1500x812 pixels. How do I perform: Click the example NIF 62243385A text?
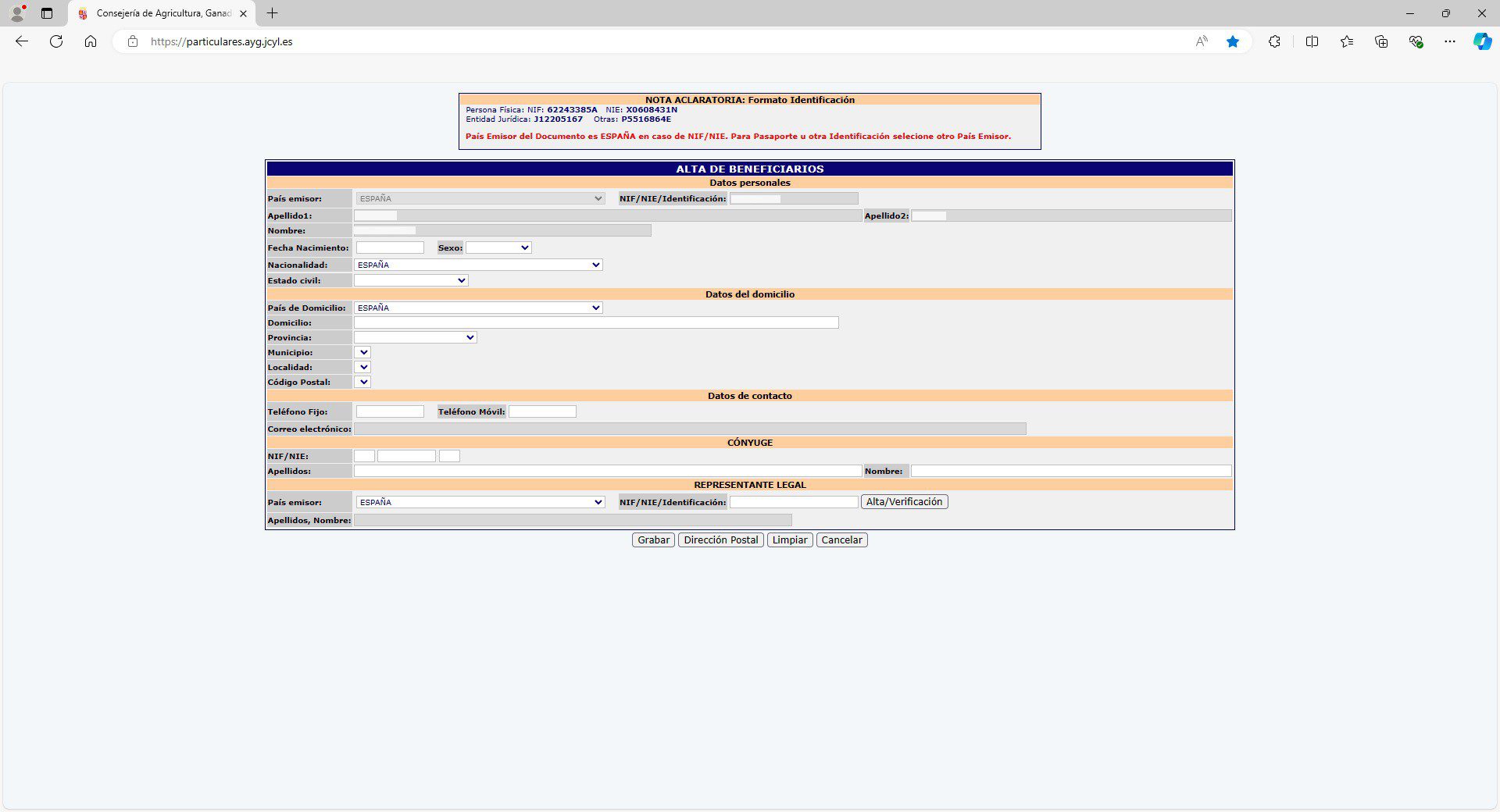(x=572, y=110)
